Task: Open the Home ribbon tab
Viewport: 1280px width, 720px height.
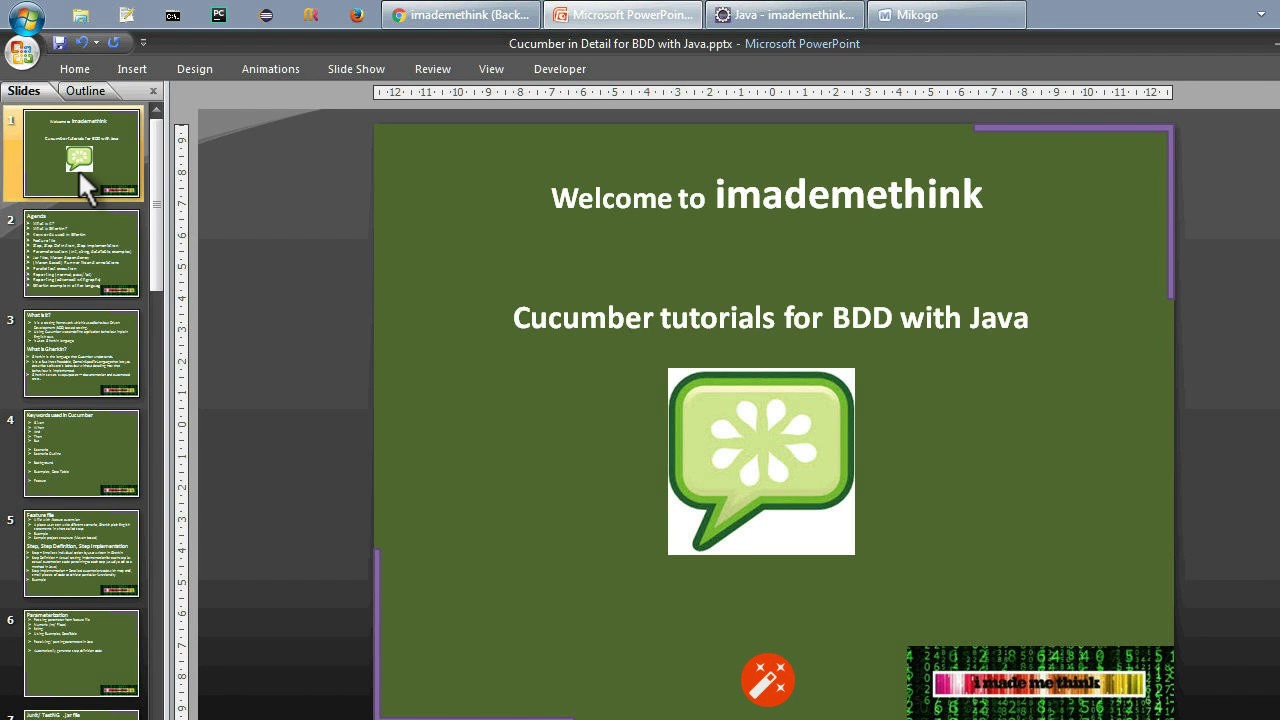Action: 75,69
